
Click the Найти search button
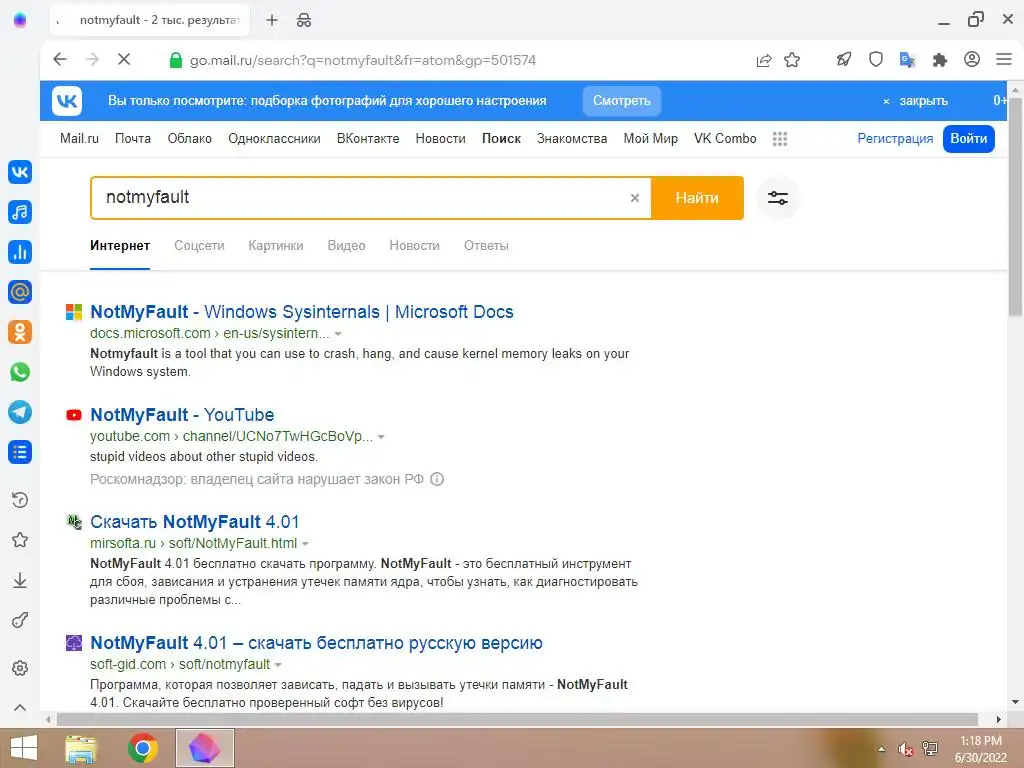point(697,198)
